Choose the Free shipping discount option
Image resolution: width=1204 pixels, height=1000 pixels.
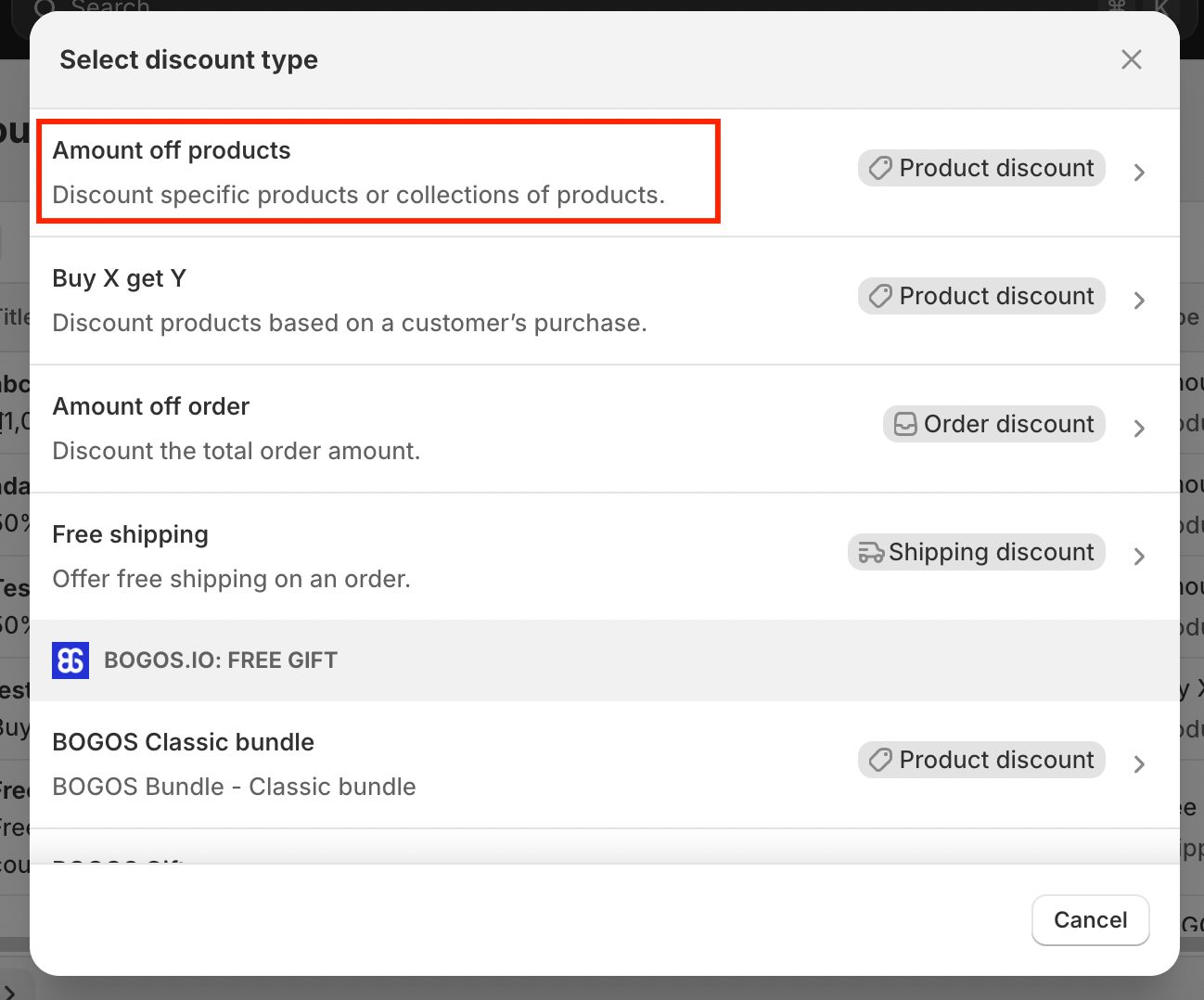[371, 555]
